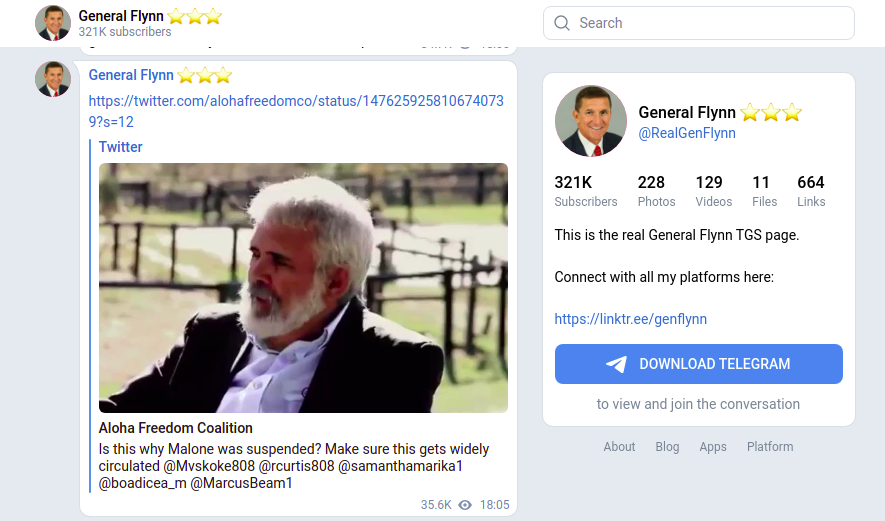Open the twitter.com alohafreedomco status link

pyautogui.click(x=296, y=111)
